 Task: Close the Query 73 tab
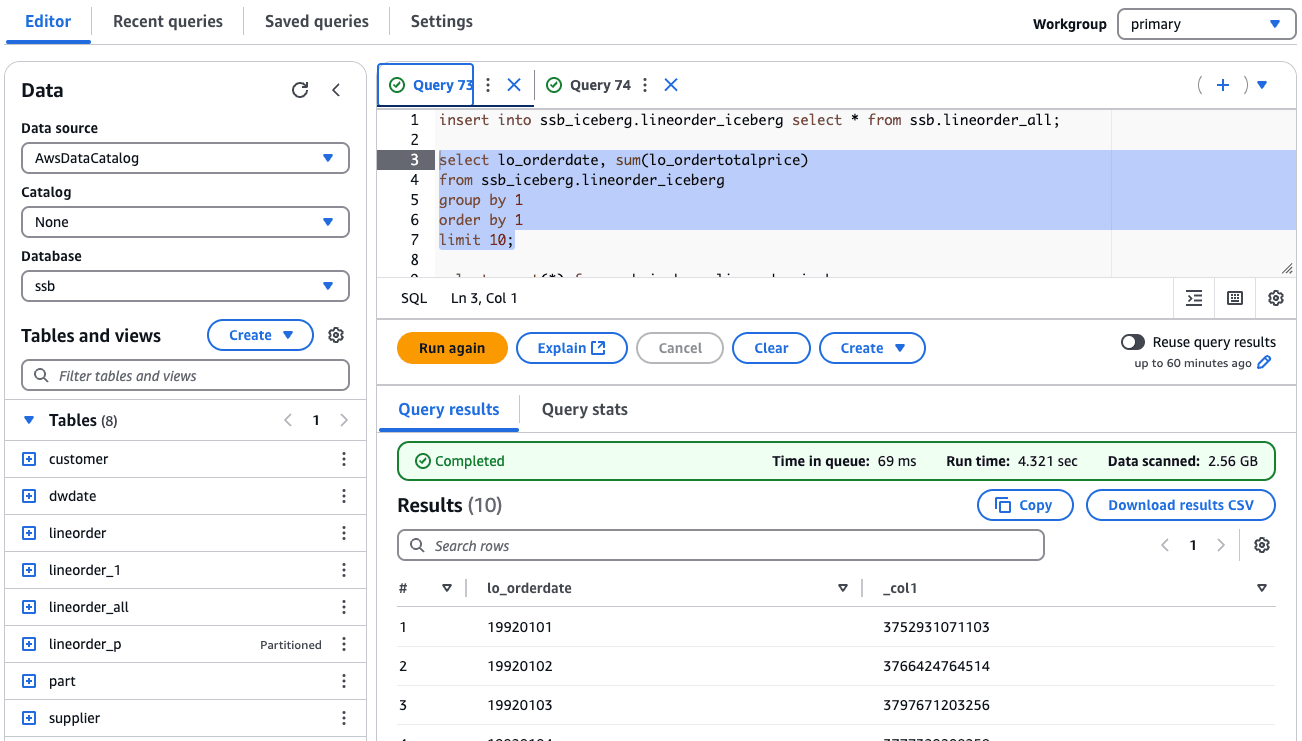(514, 85)
